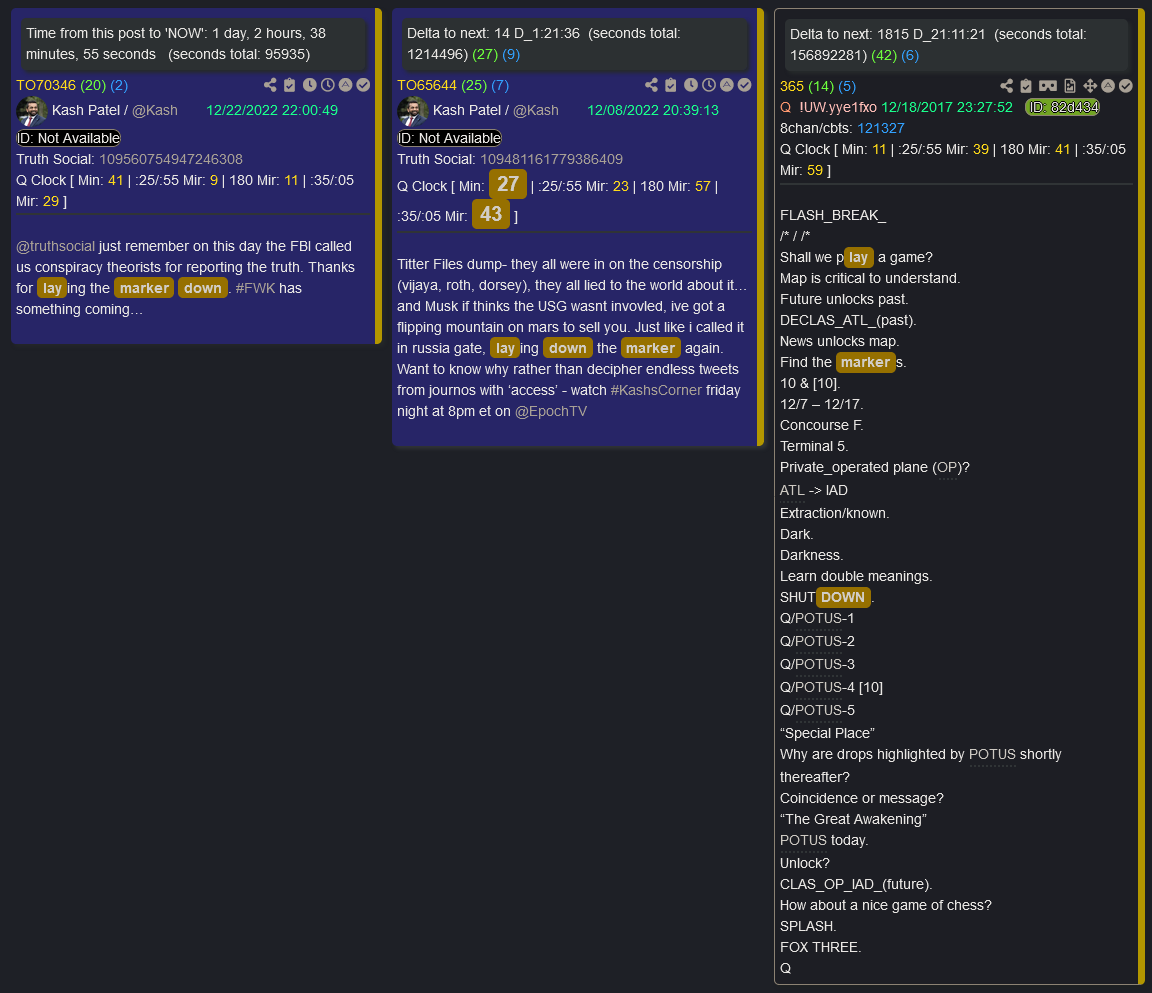Viewport: 1152px width, 993px height.
Task: Open post number TO65644 link
Action: [x=427, y=85]
